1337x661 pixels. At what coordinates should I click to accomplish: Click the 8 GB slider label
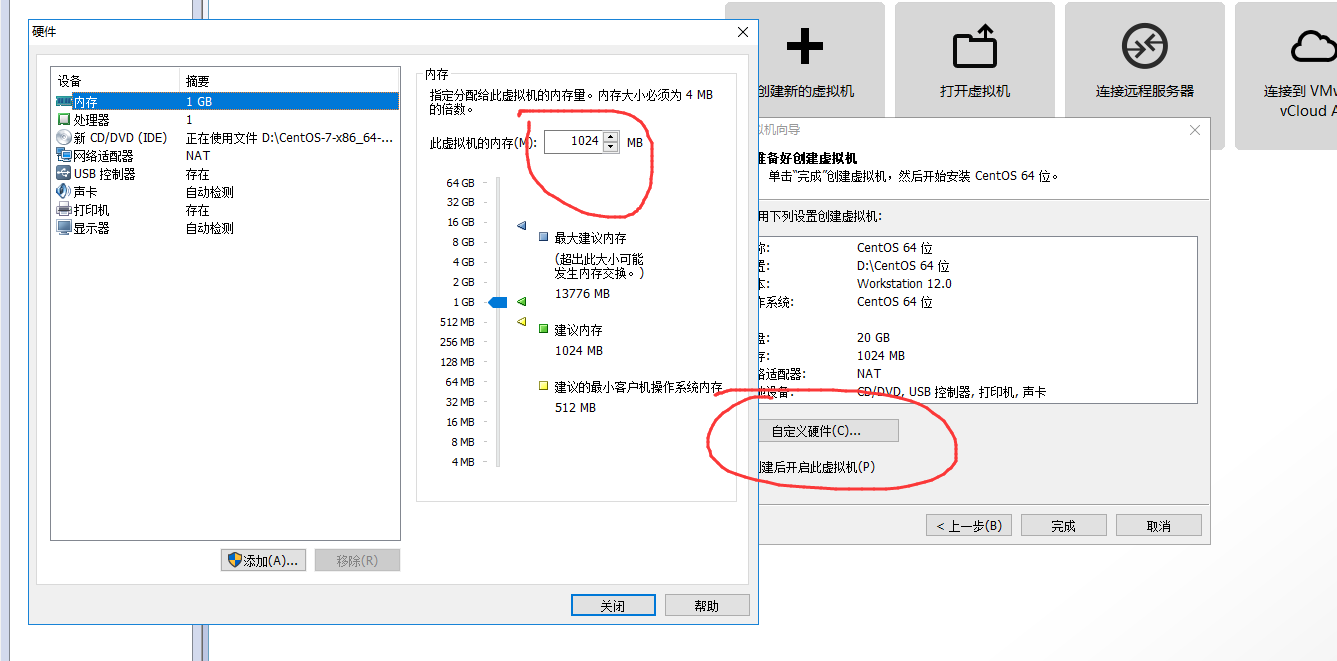[463, 242]
